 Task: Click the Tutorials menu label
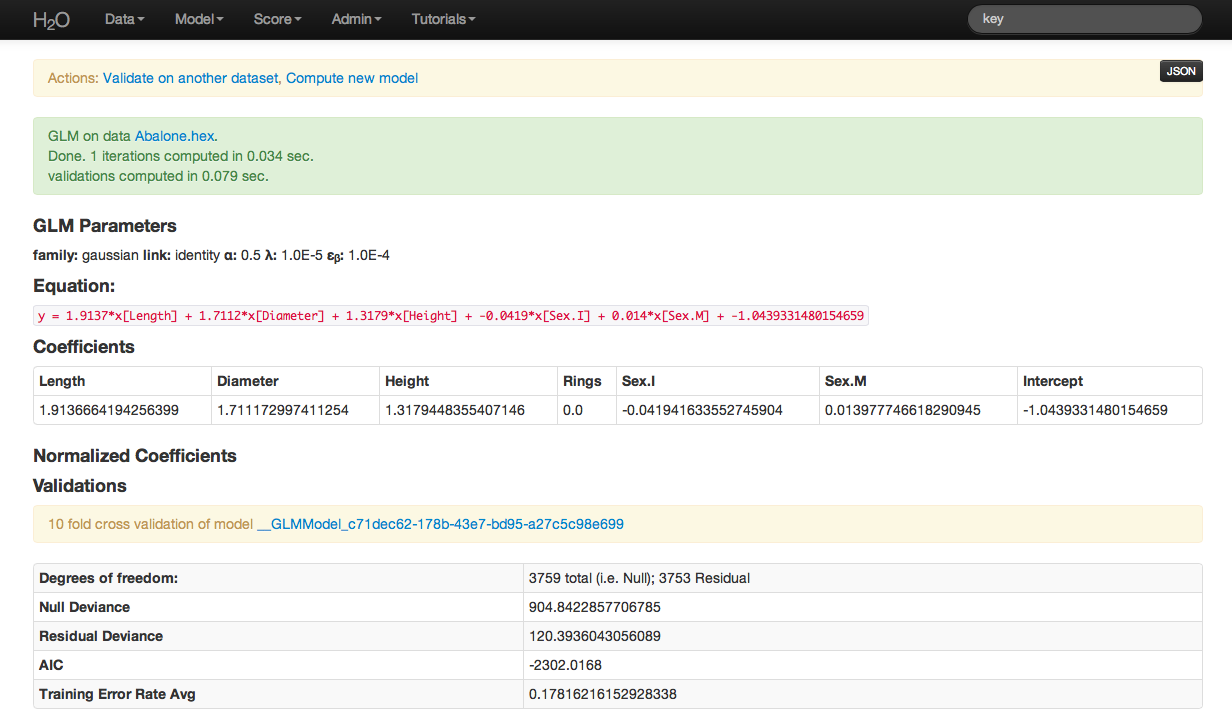[x=437, y=19]
